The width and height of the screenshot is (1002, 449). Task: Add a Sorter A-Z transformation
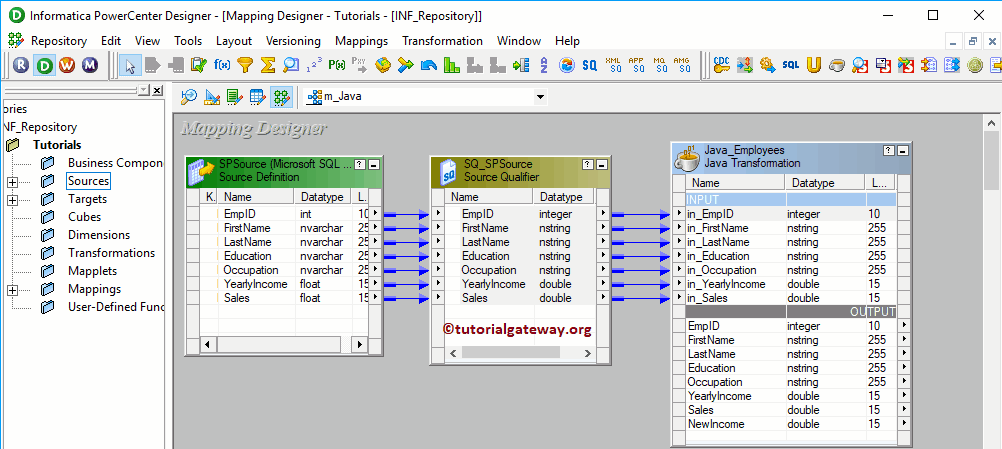[x=544, y=65]
